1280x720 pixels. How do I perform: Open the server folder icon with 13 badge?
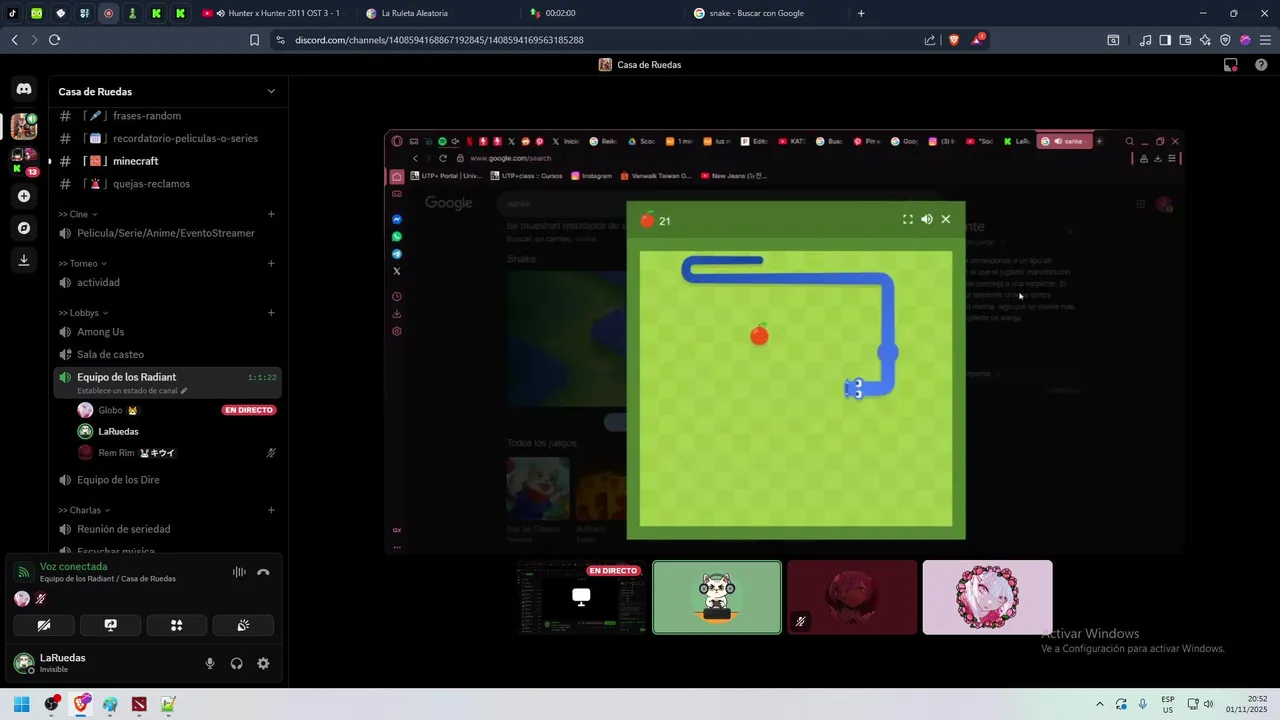pos(24,162)
